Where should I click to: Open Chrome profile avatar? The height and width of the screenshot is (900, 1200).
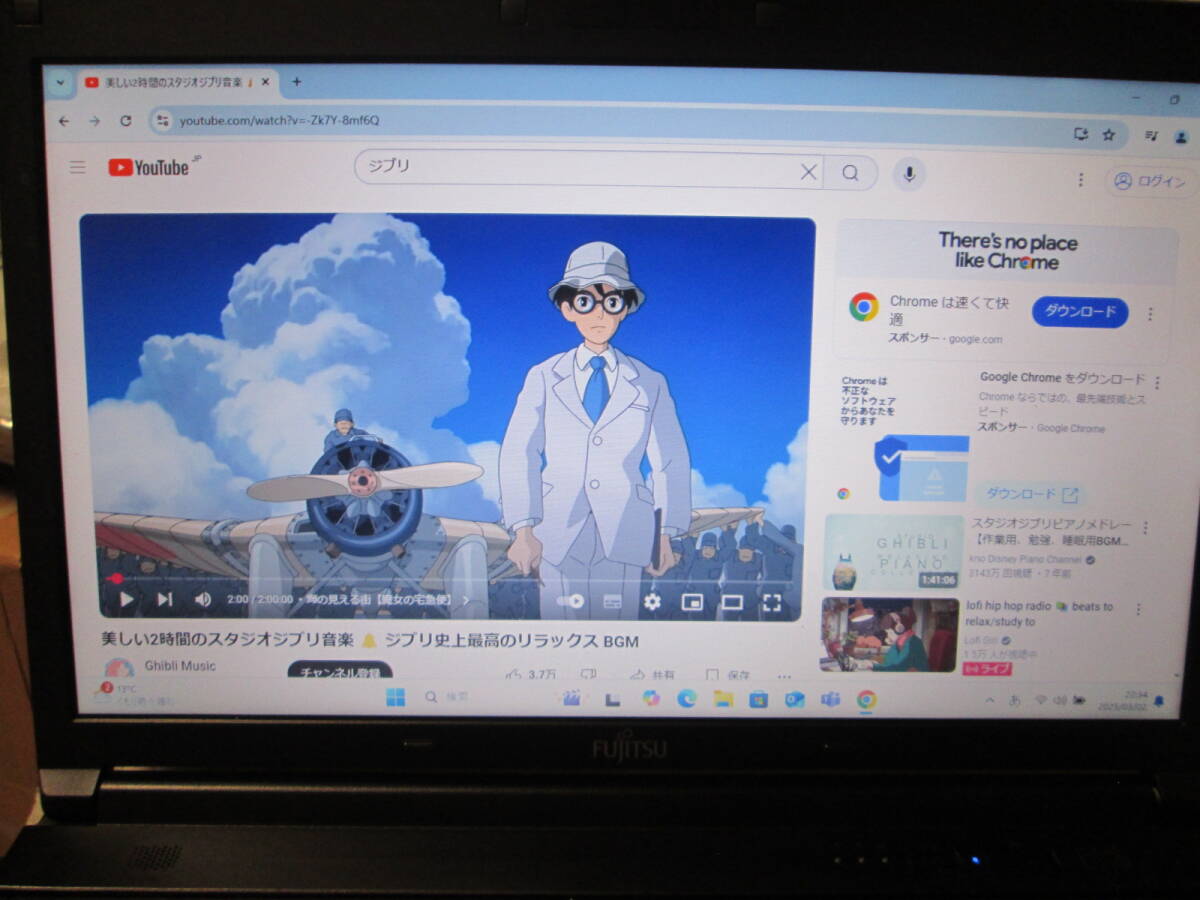1181,138
